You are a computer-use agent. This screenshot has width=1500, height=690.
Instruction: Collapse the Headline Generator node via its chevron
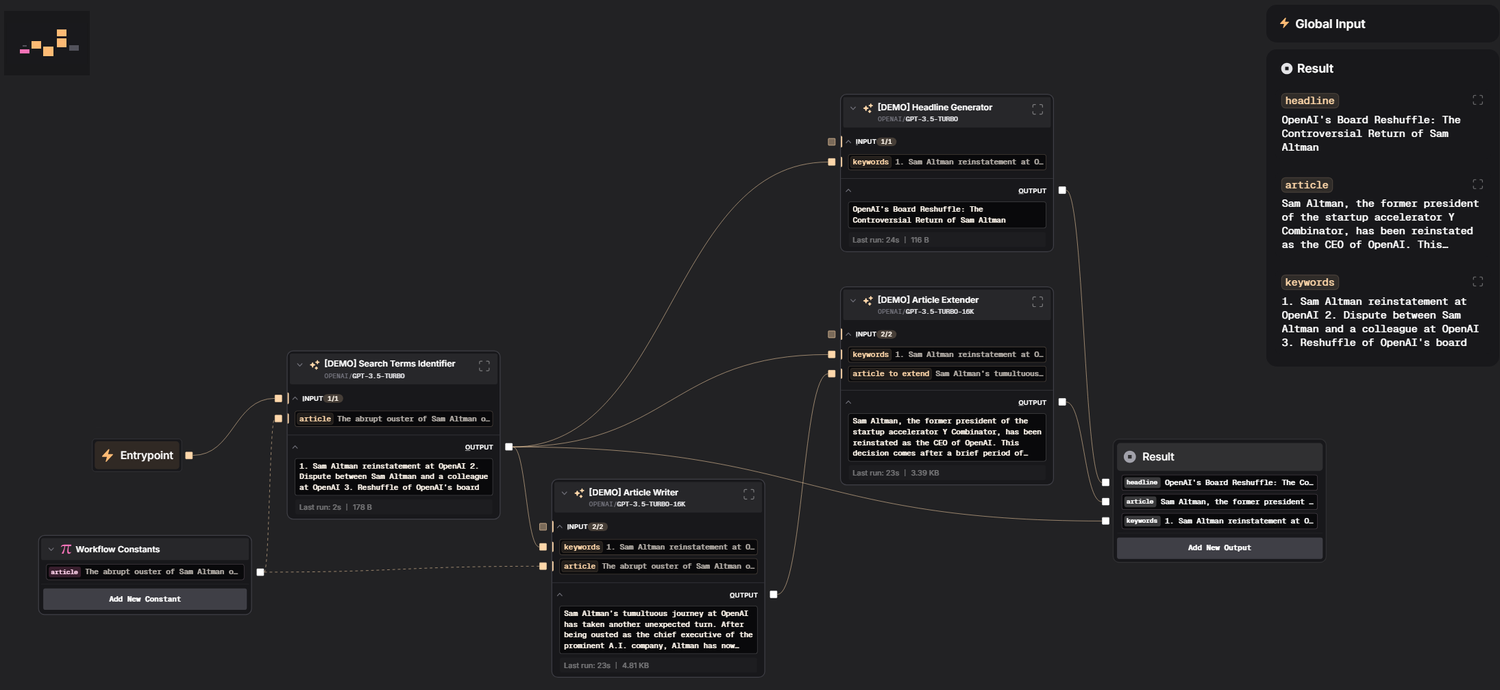(853, 107)
